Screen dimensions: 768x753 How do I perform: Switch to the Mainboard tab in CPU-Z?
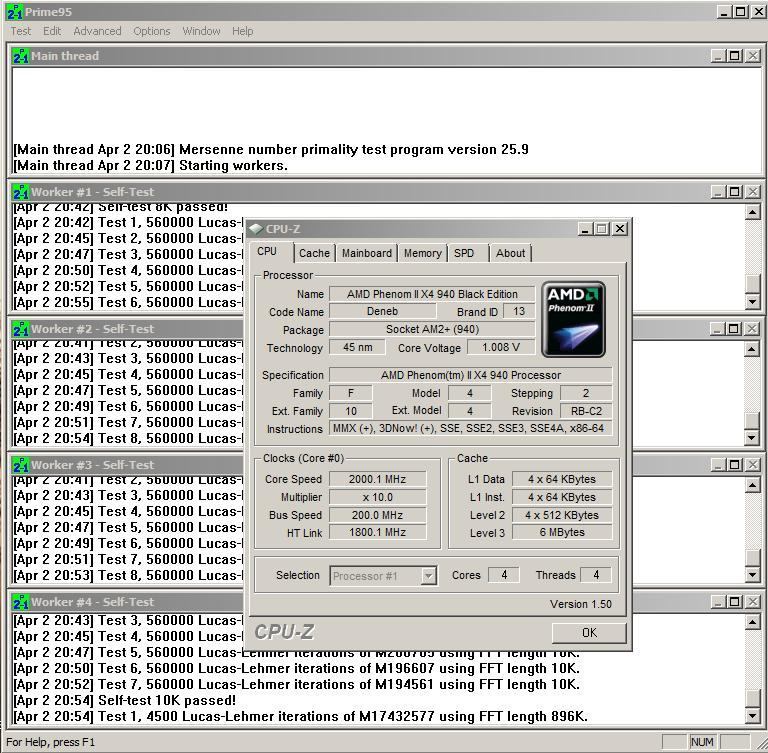(366, 253)
